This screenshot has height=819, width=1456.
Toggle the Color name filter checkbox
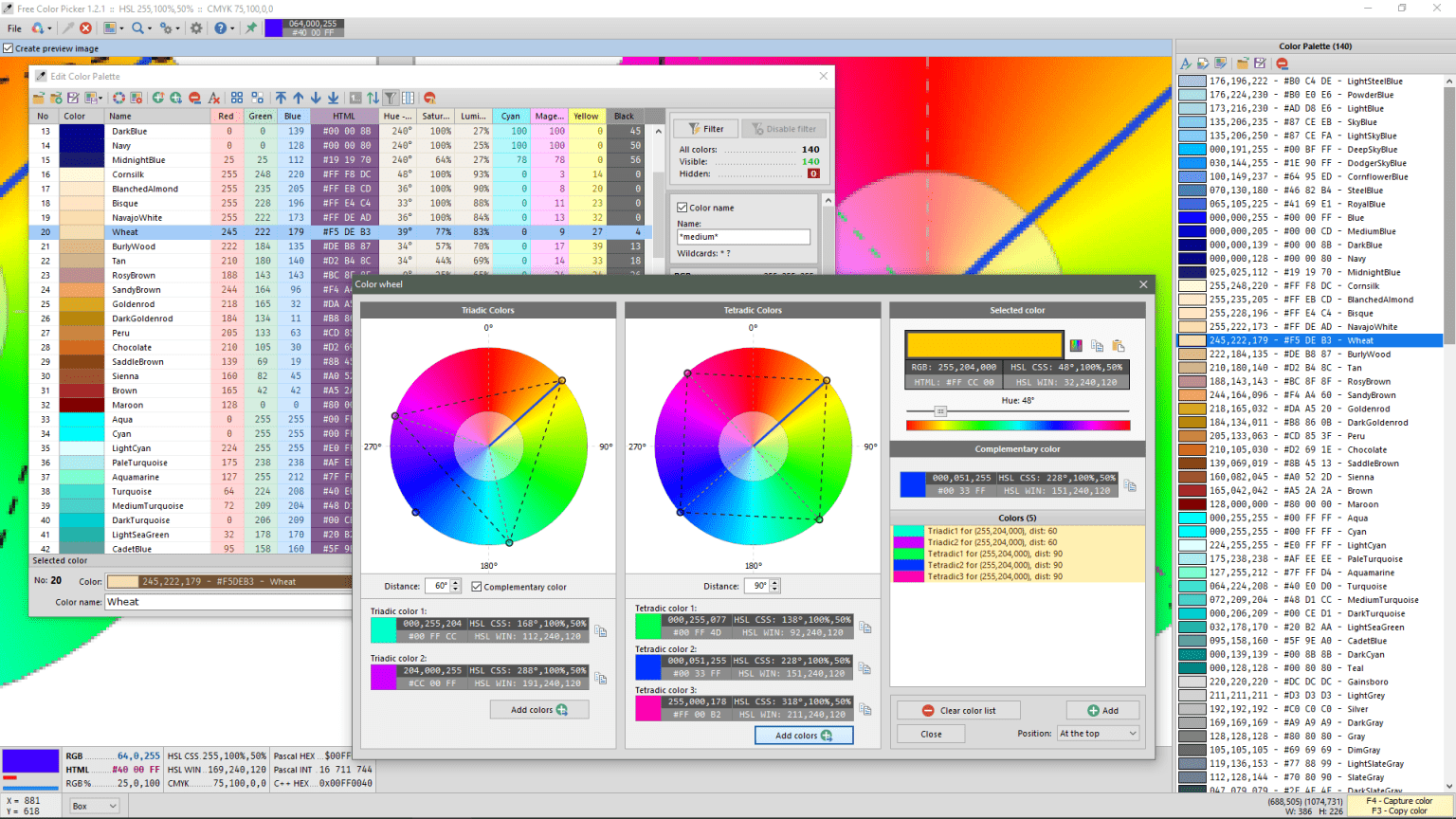coord(682,208)
